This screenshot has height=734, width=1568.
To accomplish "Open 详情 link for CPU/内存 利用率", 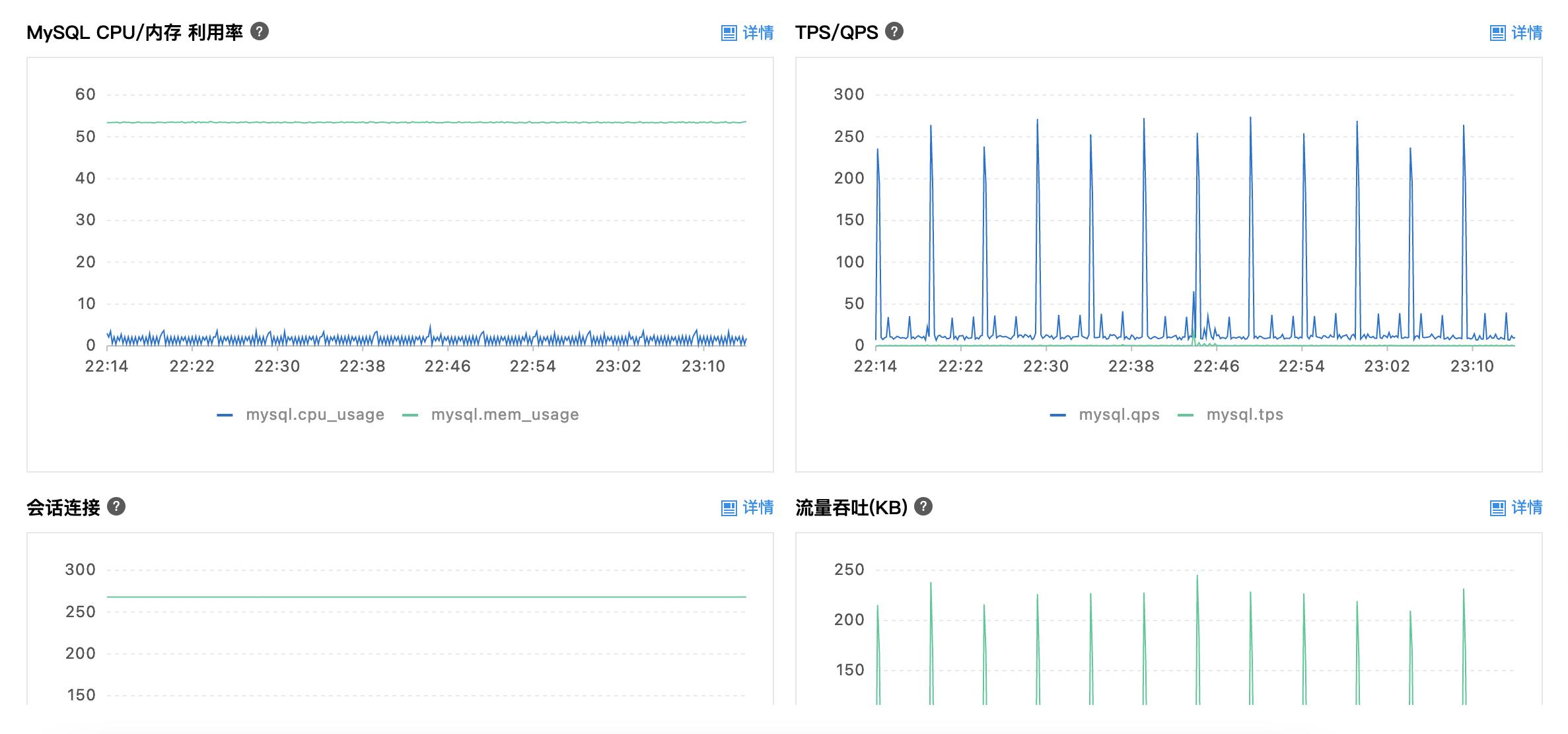I will (x=758, y=33).
